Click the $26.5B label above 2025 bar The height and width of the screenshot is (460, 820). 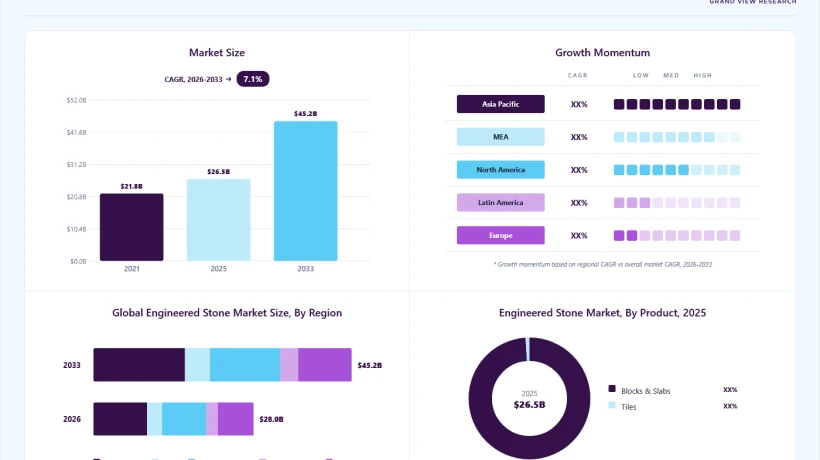219,171
